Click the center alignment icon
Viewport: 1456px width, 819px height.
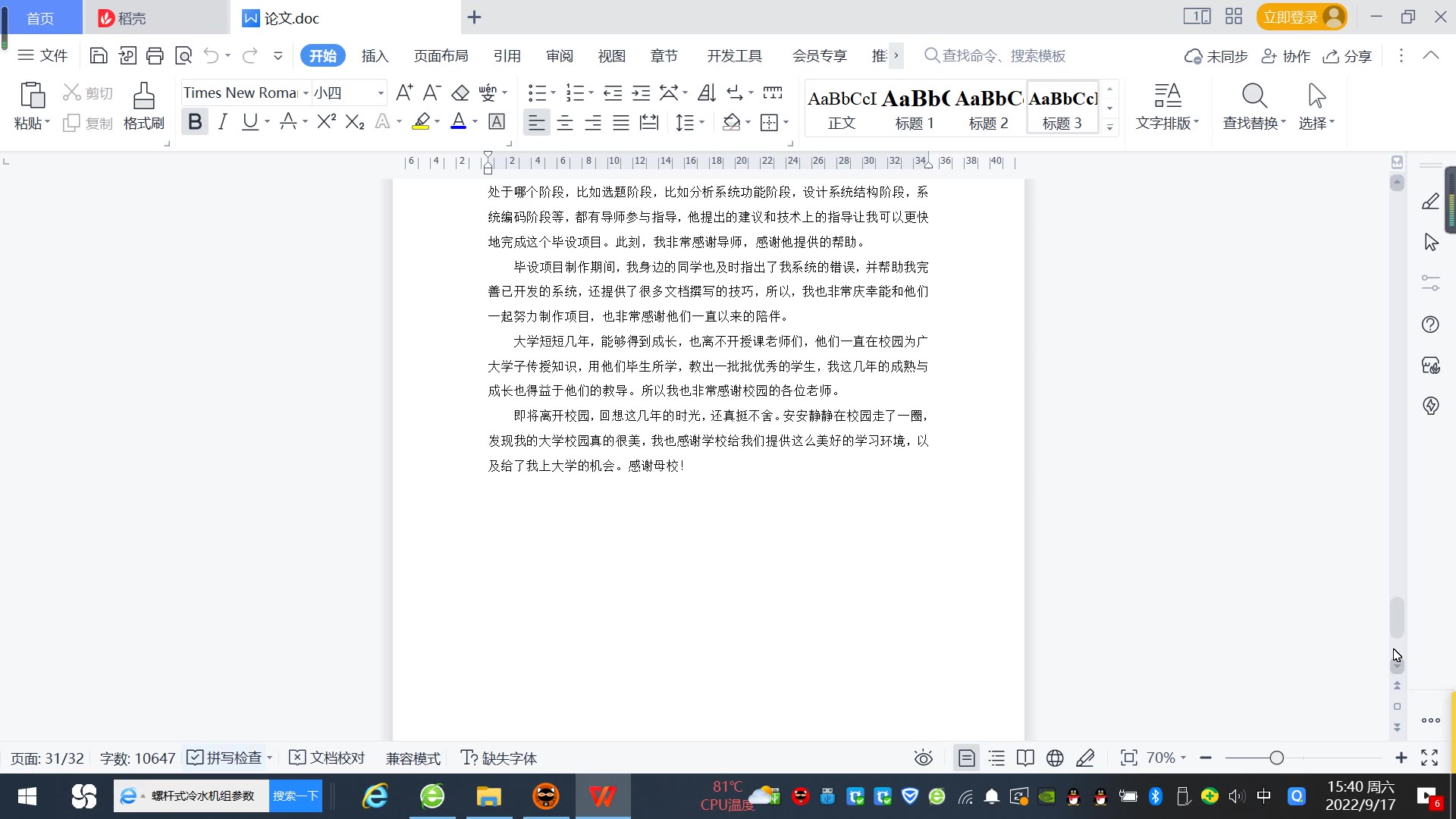coord(565,122)
